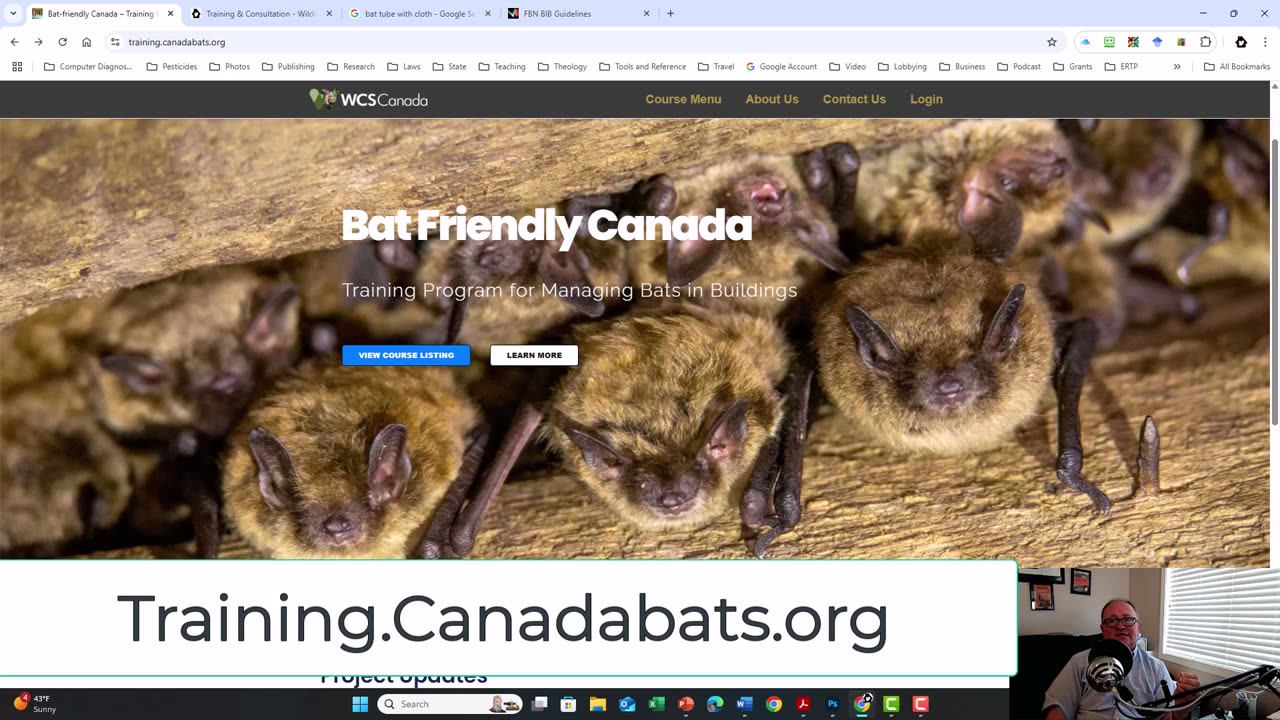
Task: Open the Grants bookmark folder
Action: [1072, 67]
